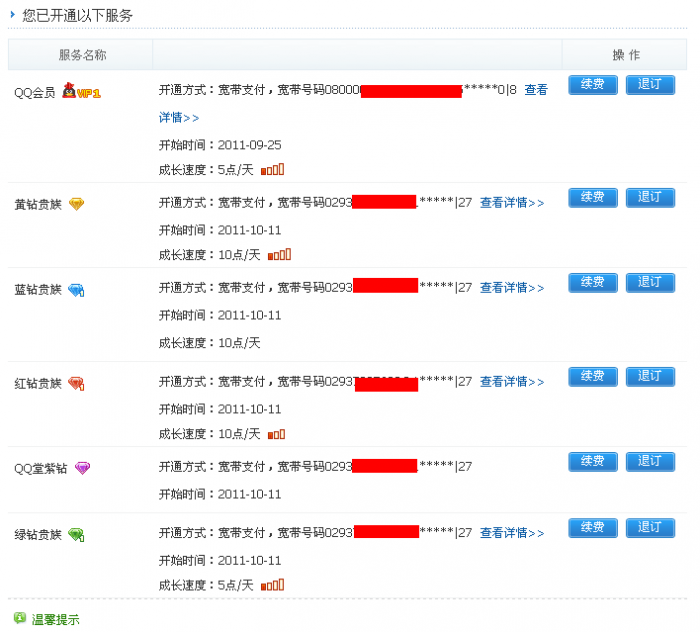The width and height of the screenshot is (700, 632).
Task: Click the yellow diamond icon beside 黄钻贵族
Action: 76,204
